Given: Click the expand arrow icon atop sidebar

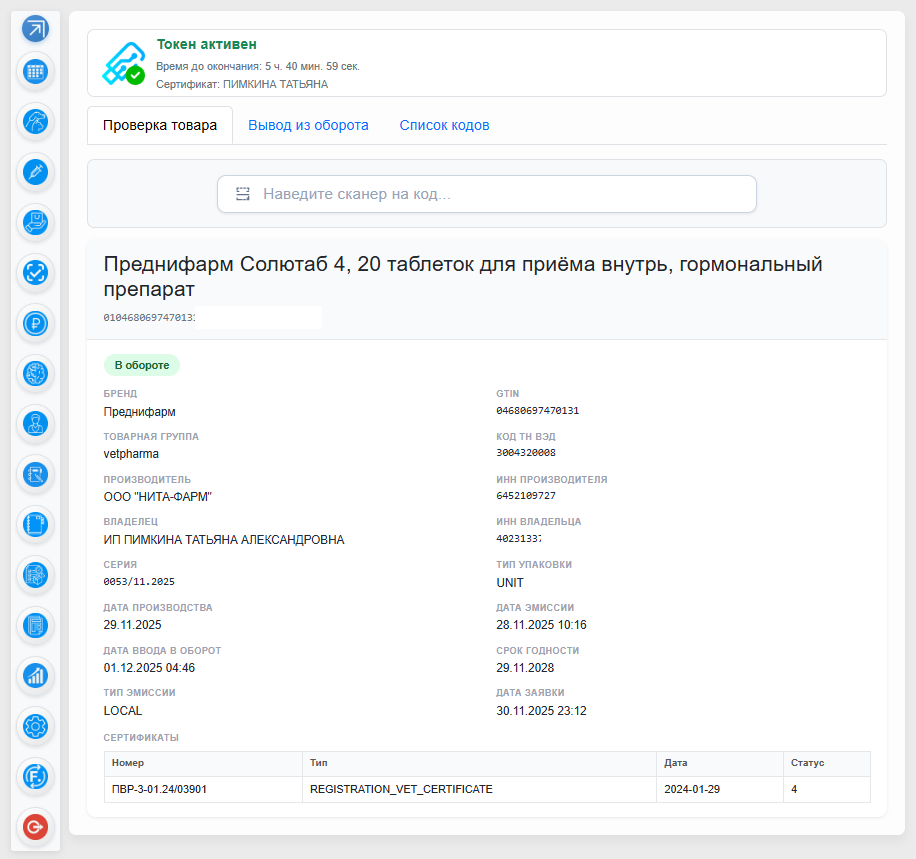Looking at the screenshot, I should (x=36, y=29).
